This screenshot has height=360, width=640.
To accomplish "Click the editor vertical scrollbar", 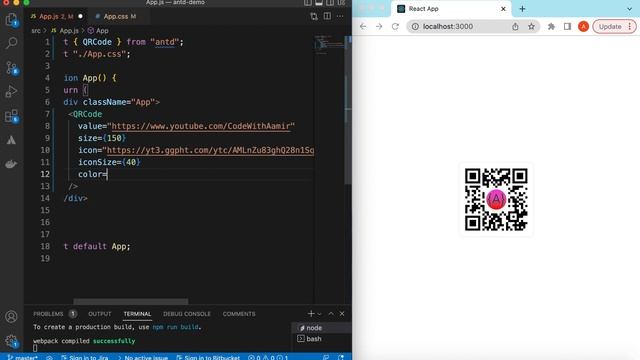I will coord(348,110).
